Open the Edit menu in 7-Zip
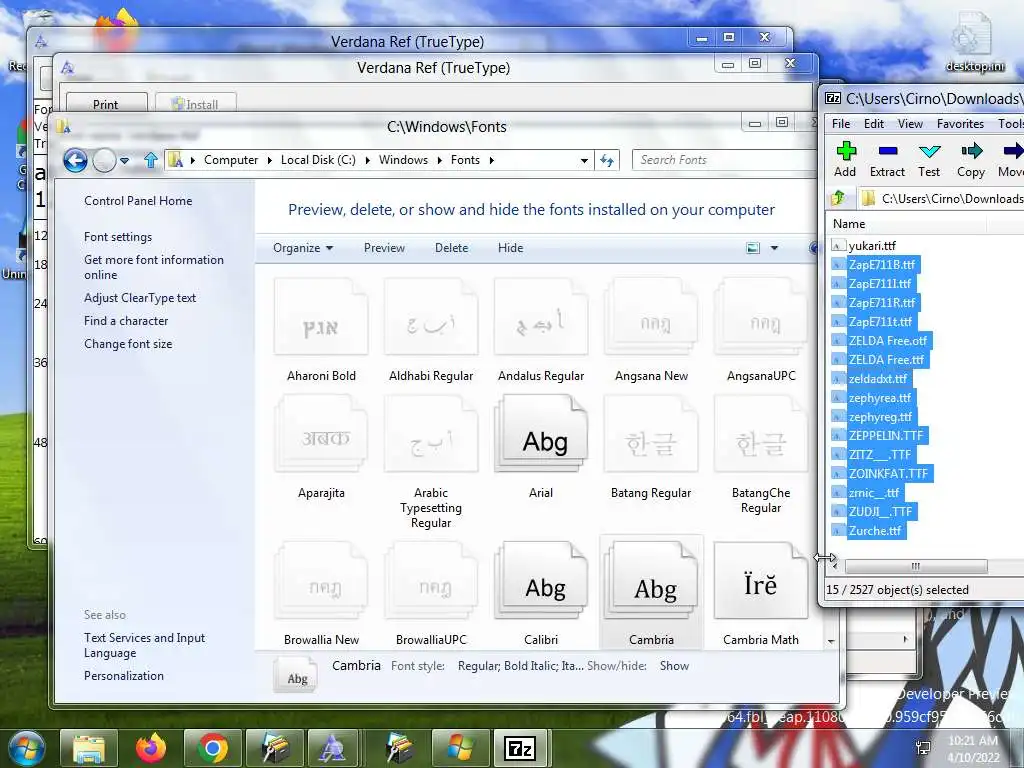Viewport: 1024px width, 768px height. point(873,124)
